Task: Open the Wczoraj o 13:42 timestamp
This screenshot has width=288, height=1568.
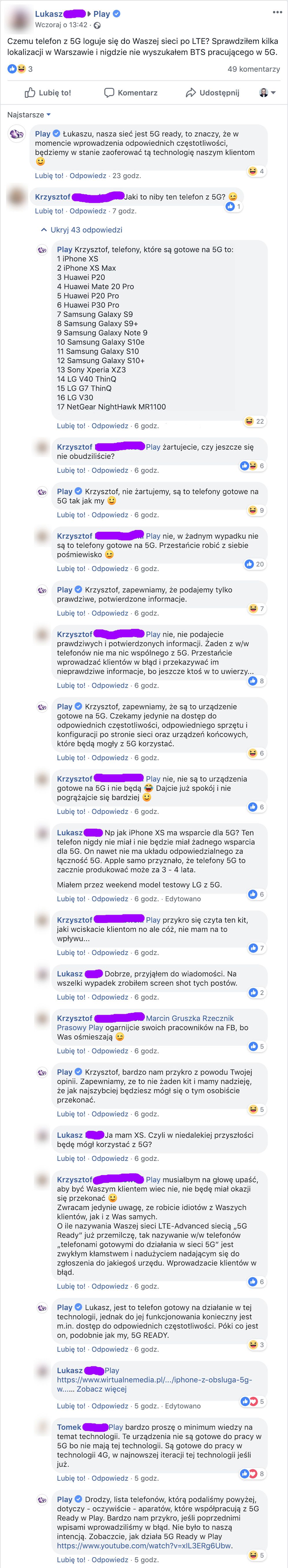Action: (61, 25)
